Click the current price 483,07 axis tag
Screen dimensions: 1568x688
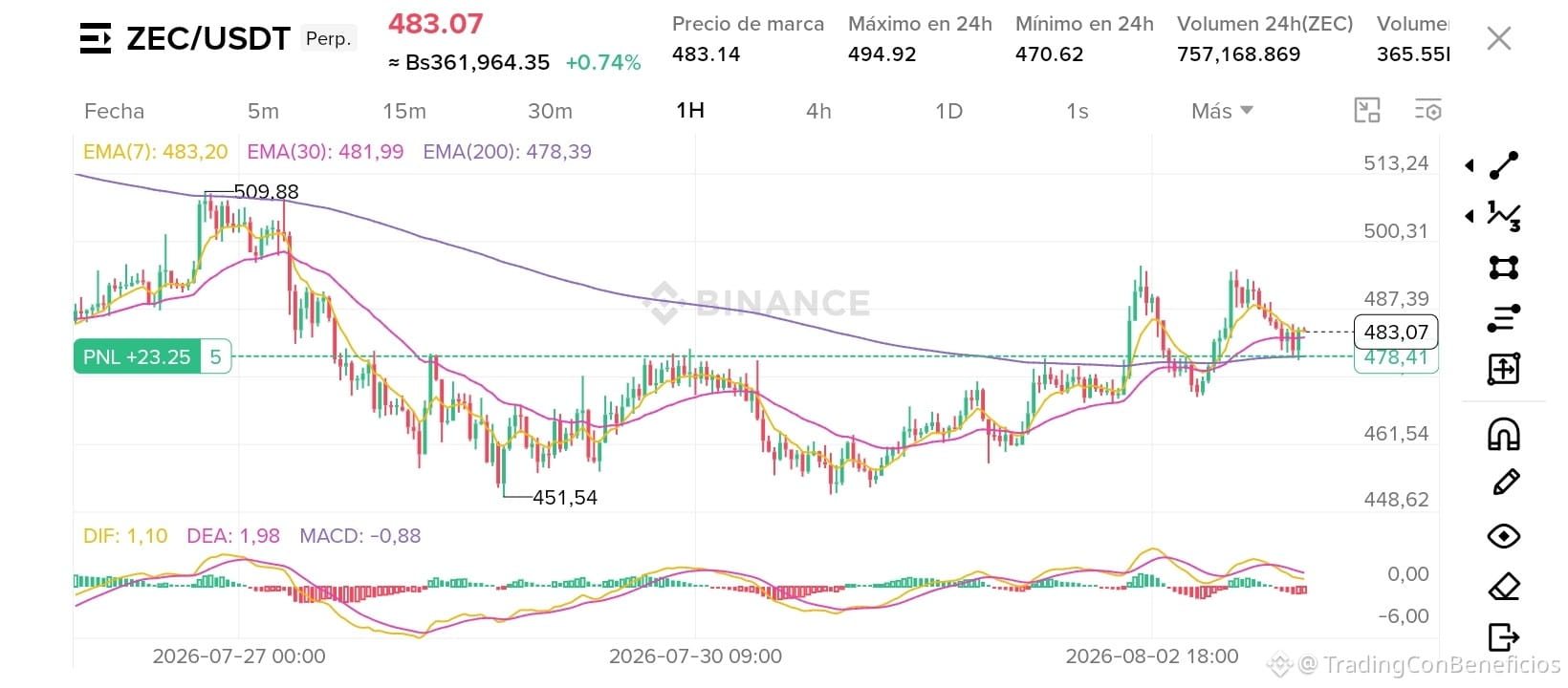pos(1396,333)
